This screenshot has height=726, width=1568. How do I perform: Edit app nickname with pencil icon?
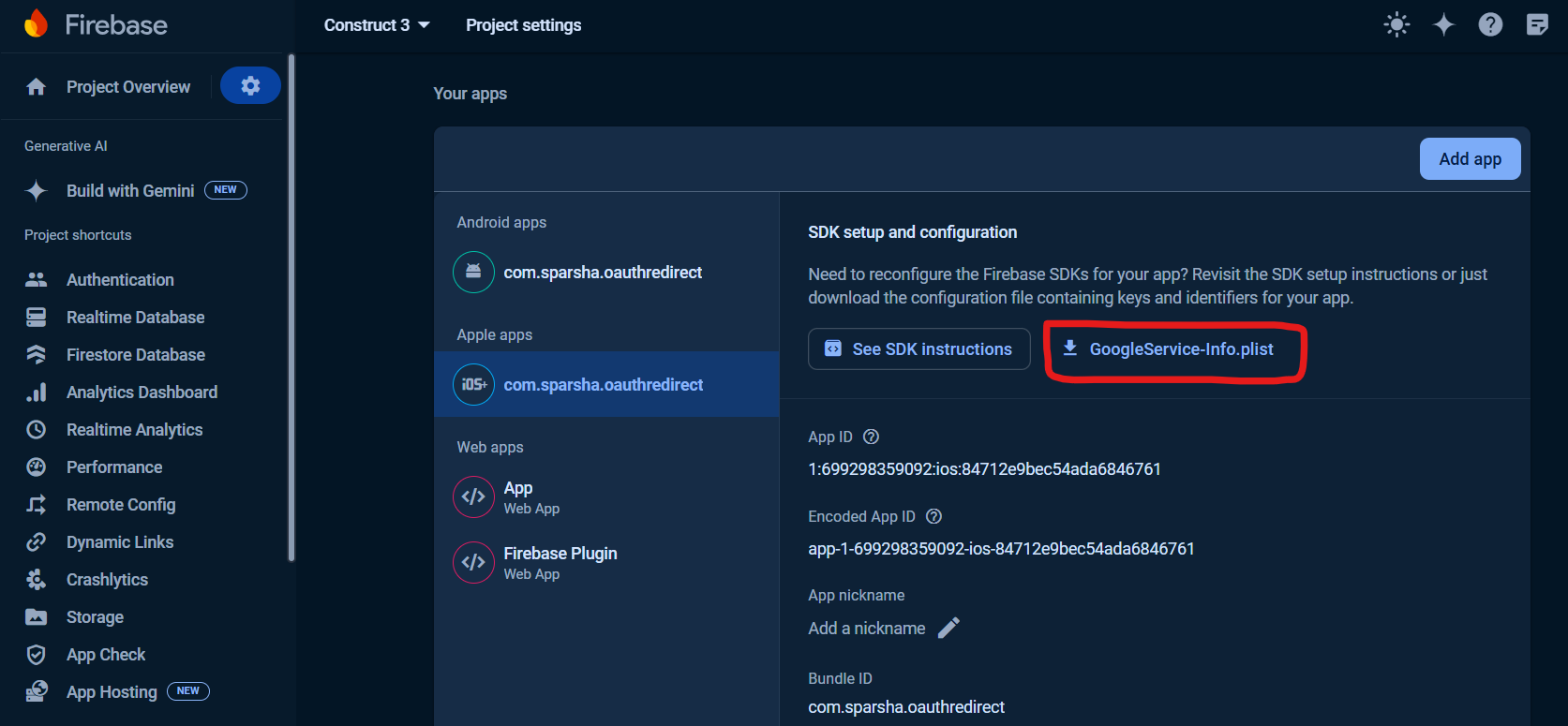[948, 628]
